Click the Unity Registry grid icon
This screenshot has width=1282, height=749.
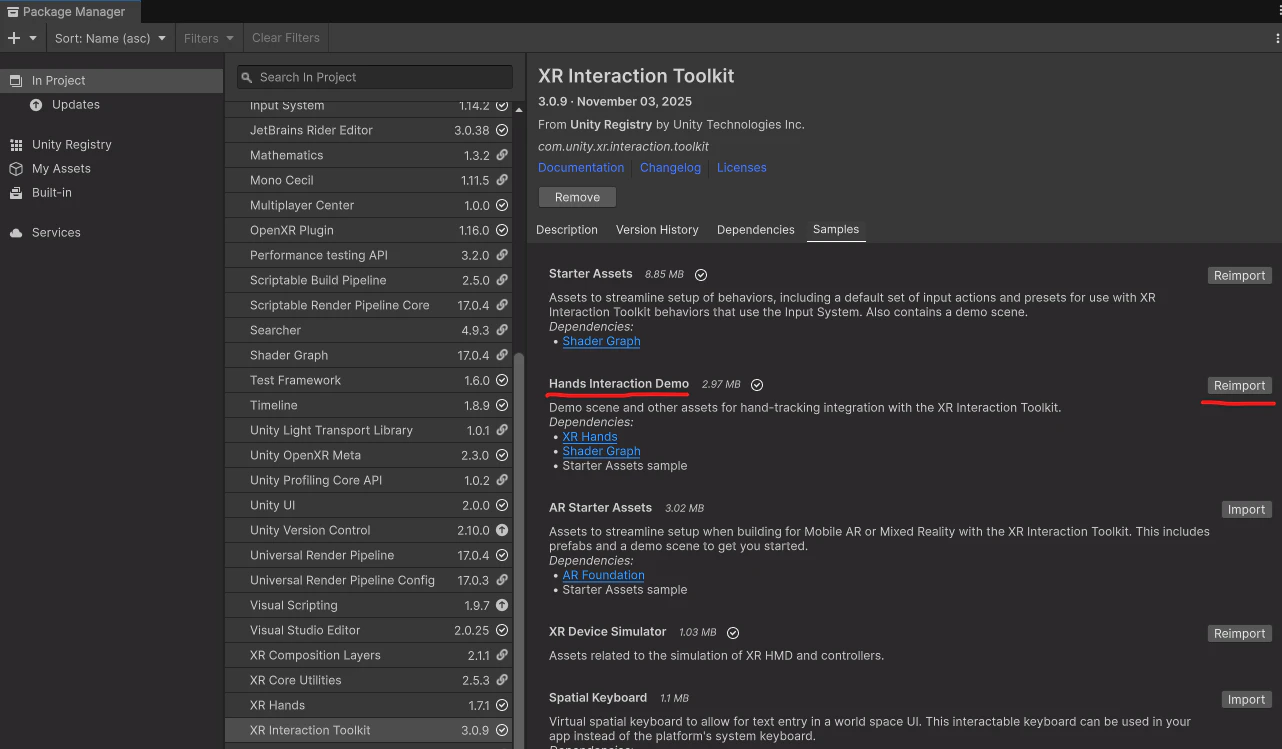tap(16, 145)
